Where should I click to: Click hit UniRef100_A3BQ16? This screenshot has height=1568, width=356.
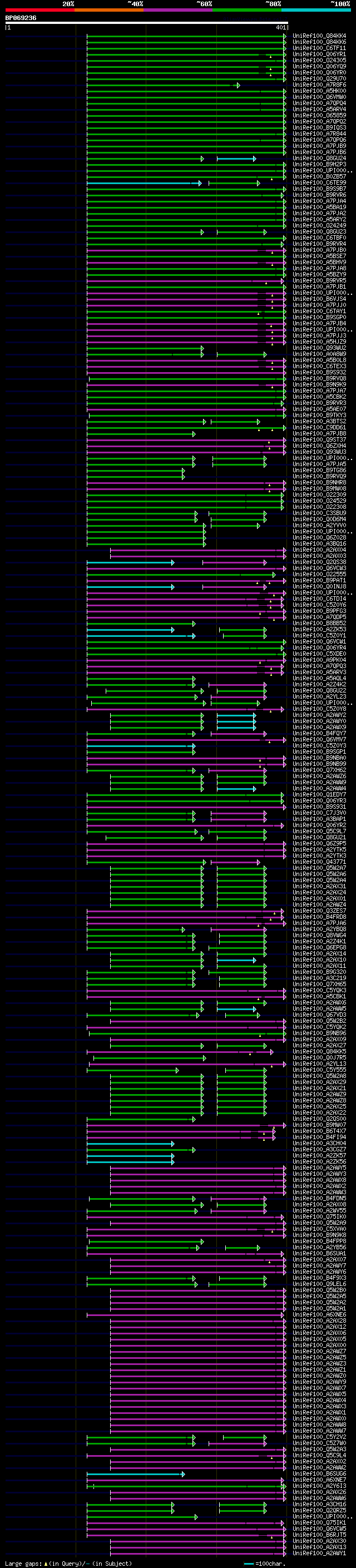(319, 543)
